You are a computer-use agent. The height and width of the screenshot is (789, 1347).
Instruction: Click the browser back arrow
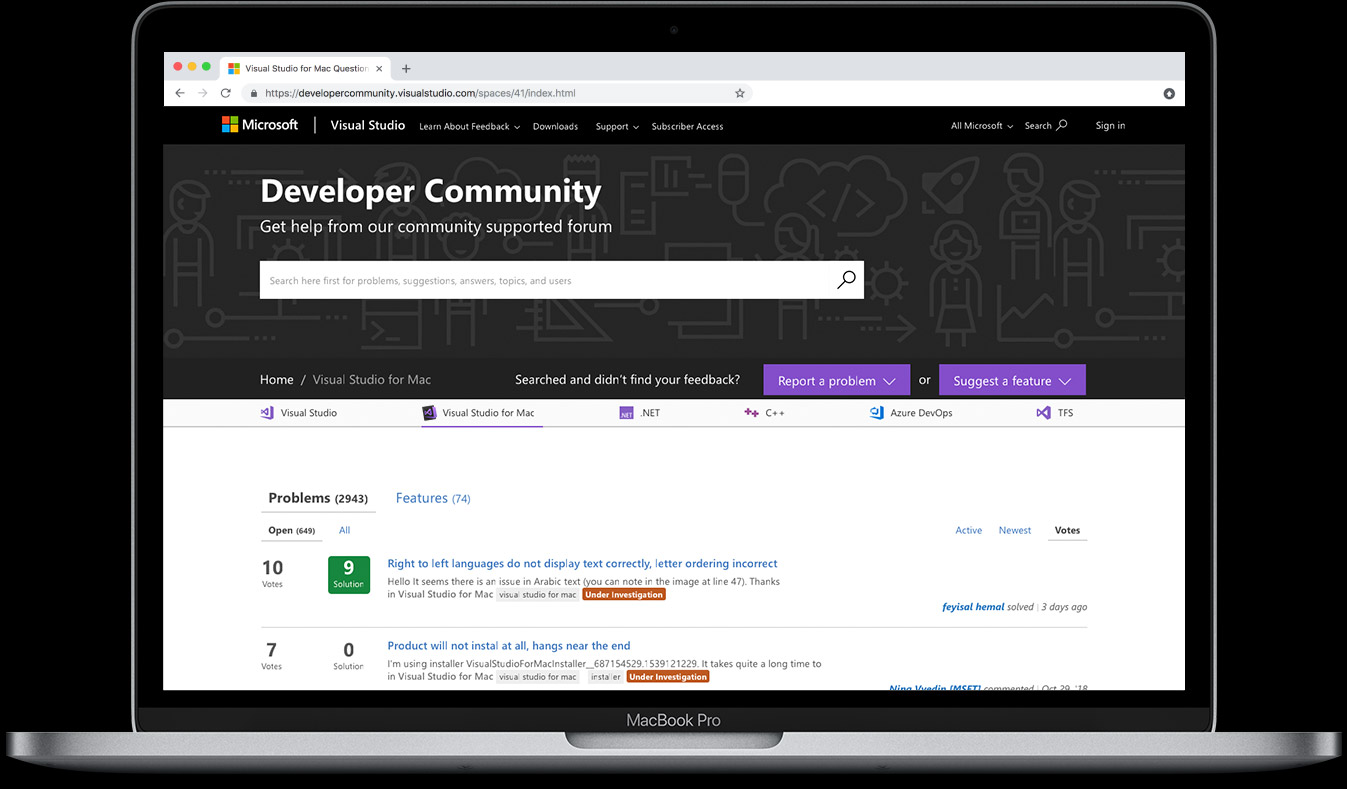(180, 93)
